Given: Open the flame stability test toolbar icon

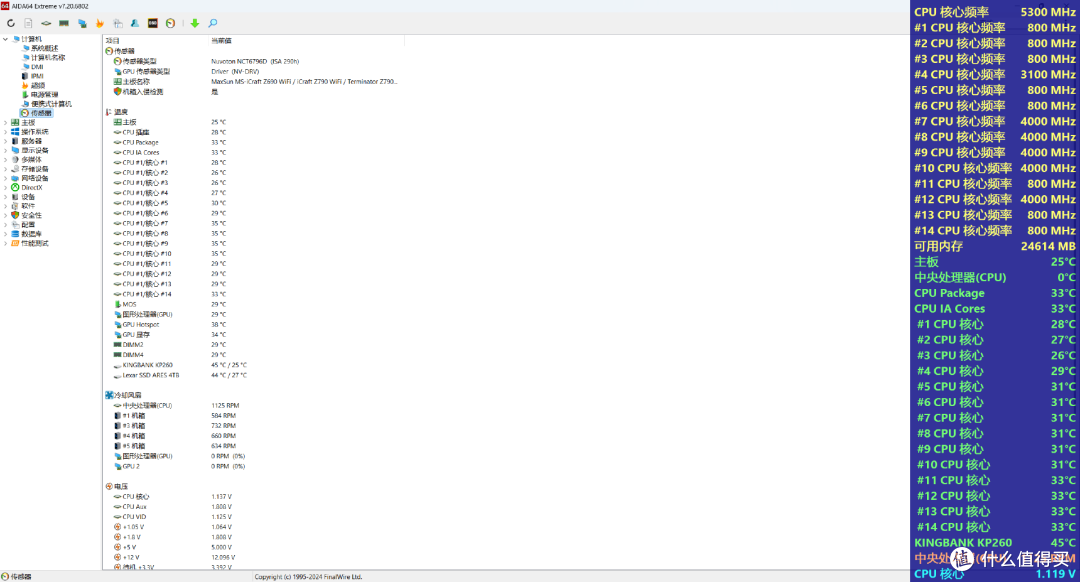Looking at the screenshot, I should coord(100,23).
